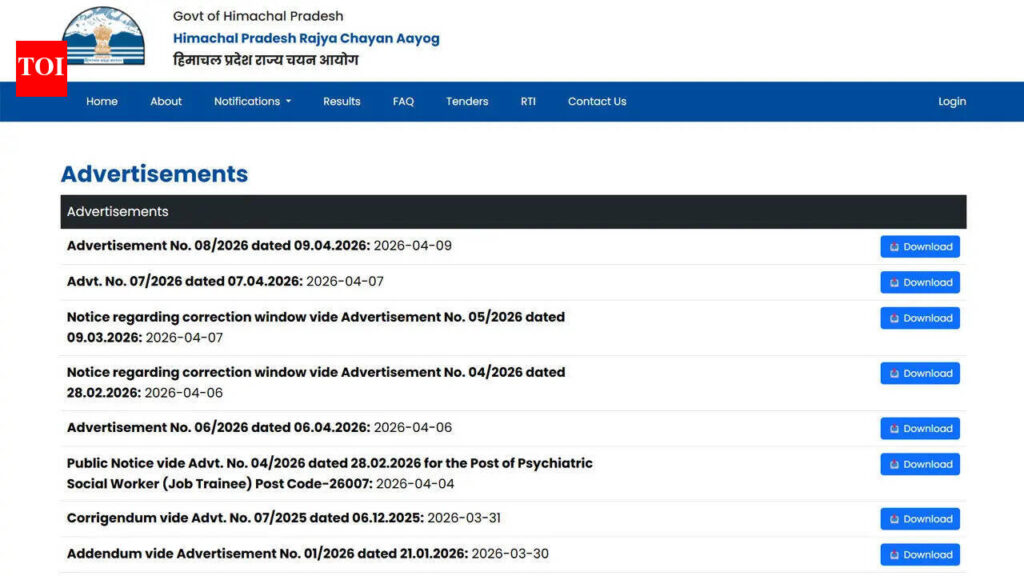The image size is (1024, 576).
Task: Open the Contact Us page
Action: [597, 101]
